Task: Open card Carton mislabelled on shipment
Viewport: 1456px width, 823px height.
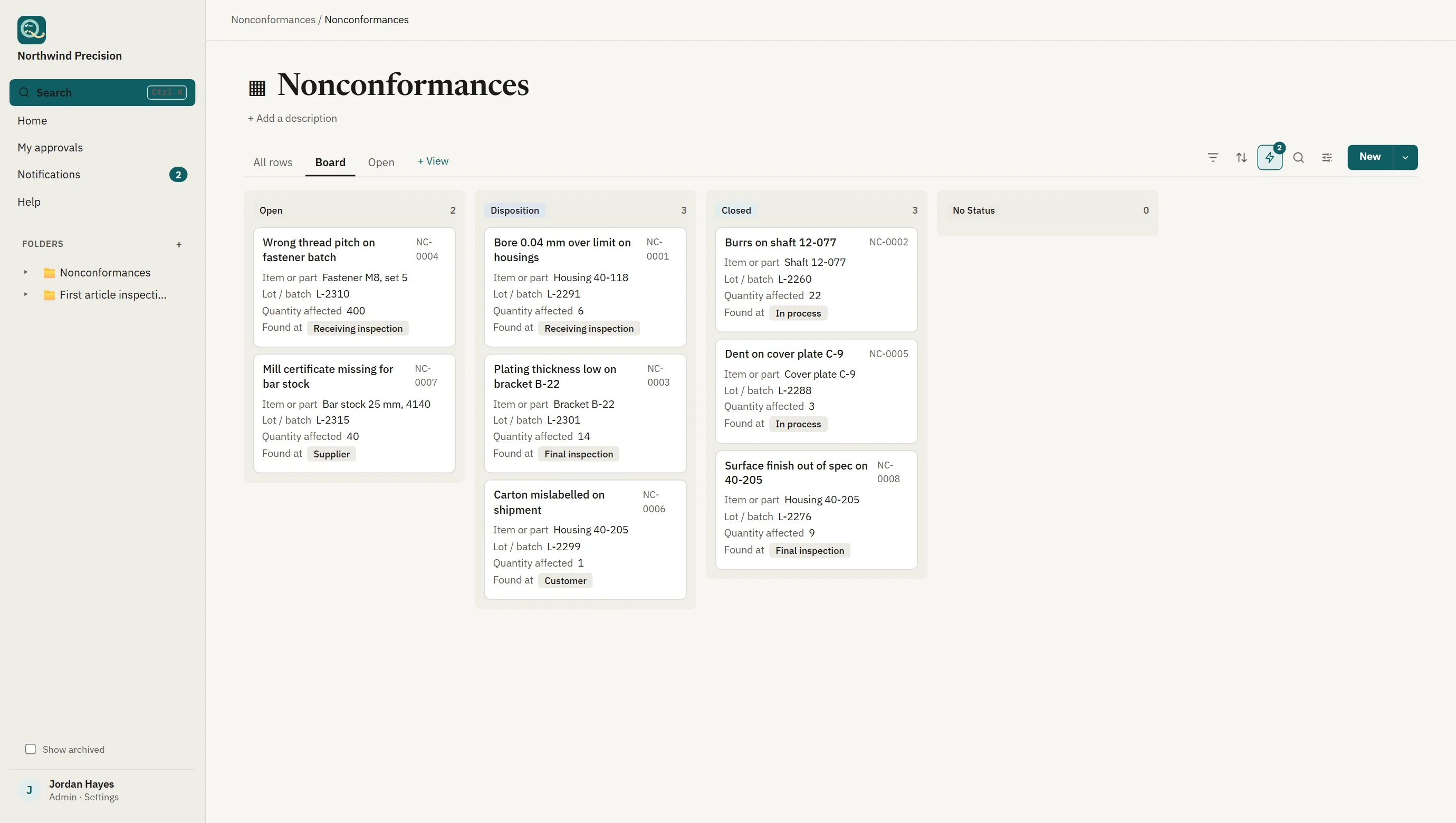Action: pos(586,540)
